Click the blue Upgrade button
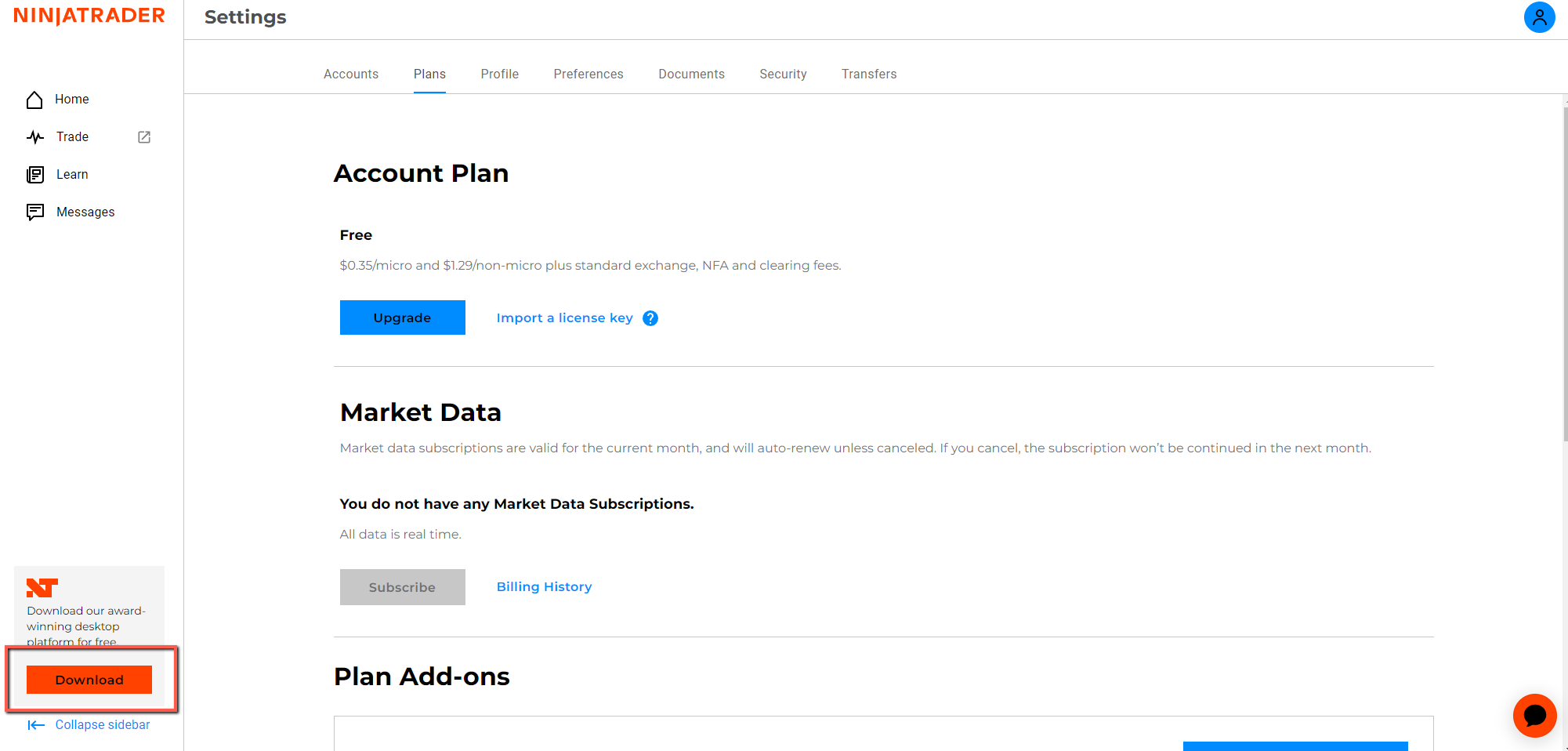 point(403,317)
